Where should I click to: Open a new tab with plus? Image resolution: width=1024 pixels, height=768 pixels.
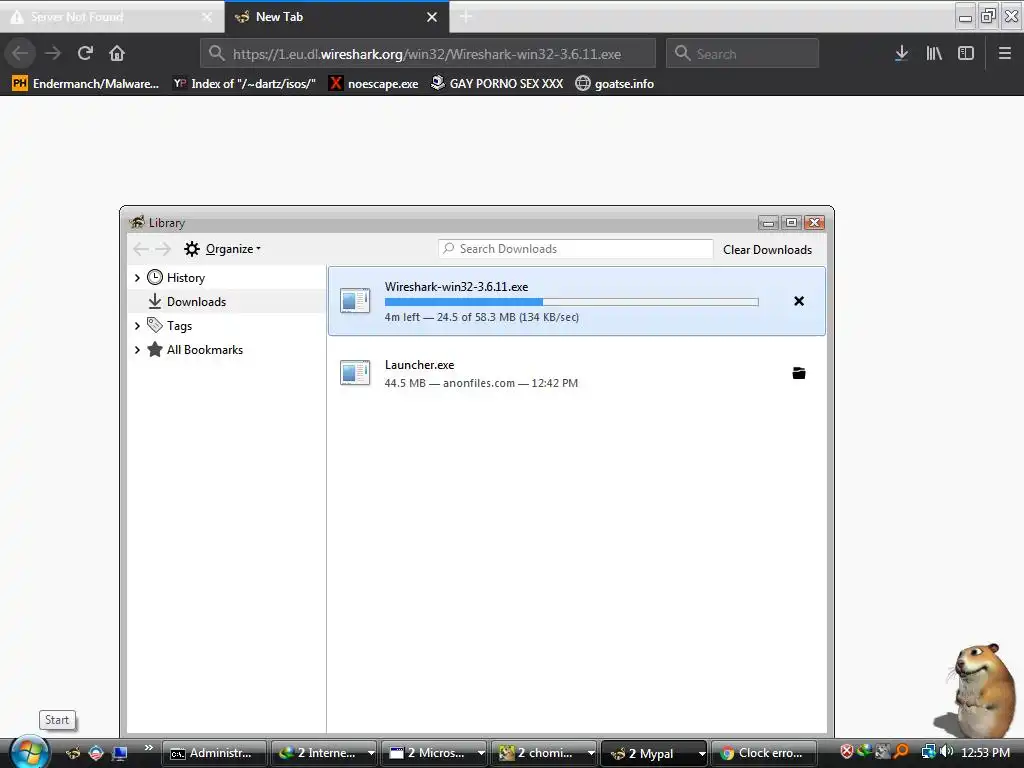coord(466,16)
